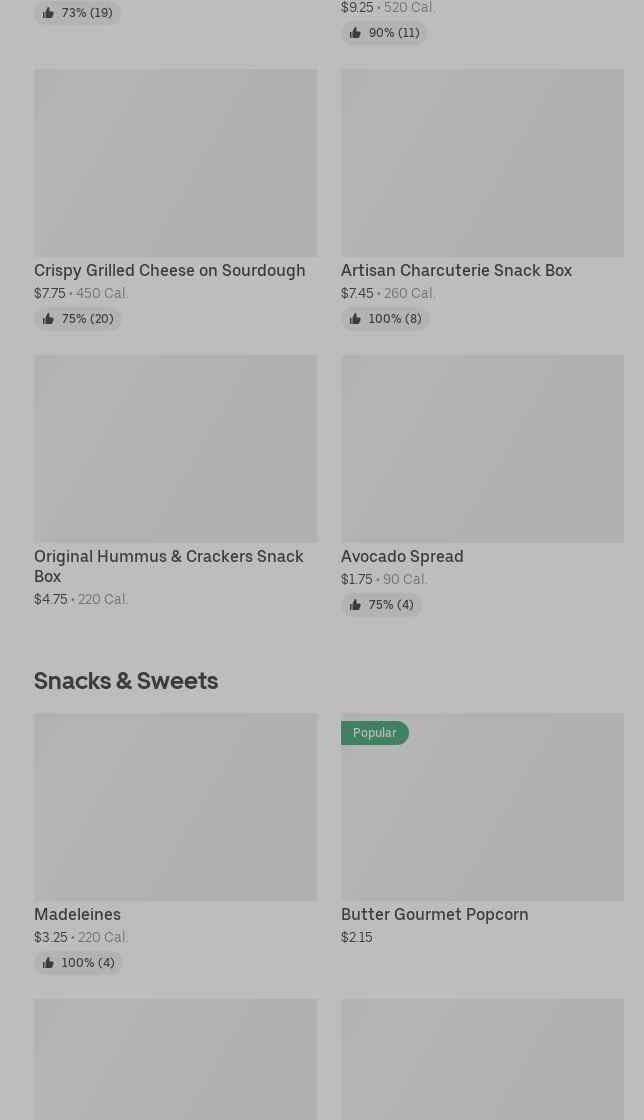Open Crispy Grilled Cheese on Sourdough item
The image size is (644, 1120).
click(x=169, y=270)
